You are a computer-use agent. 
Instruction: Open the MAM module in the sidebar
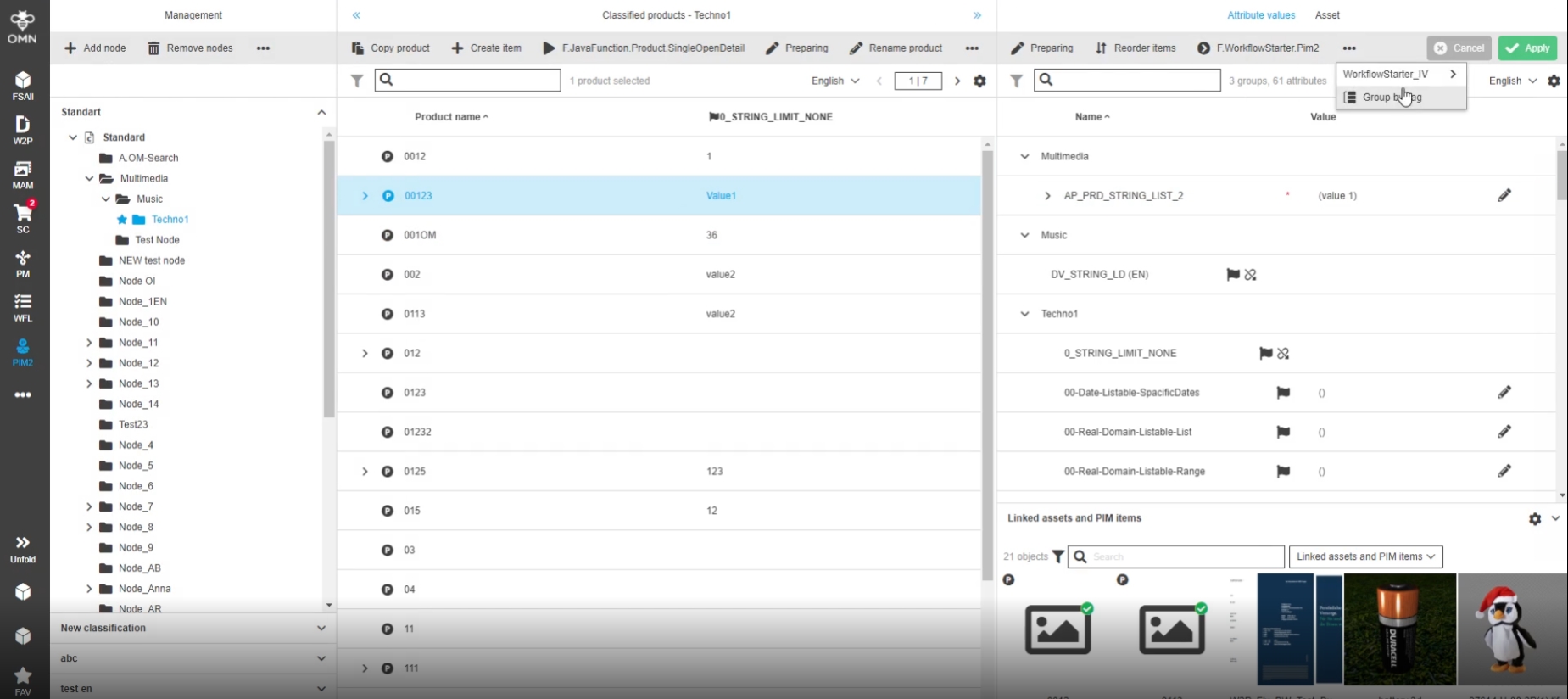(23, 175)
